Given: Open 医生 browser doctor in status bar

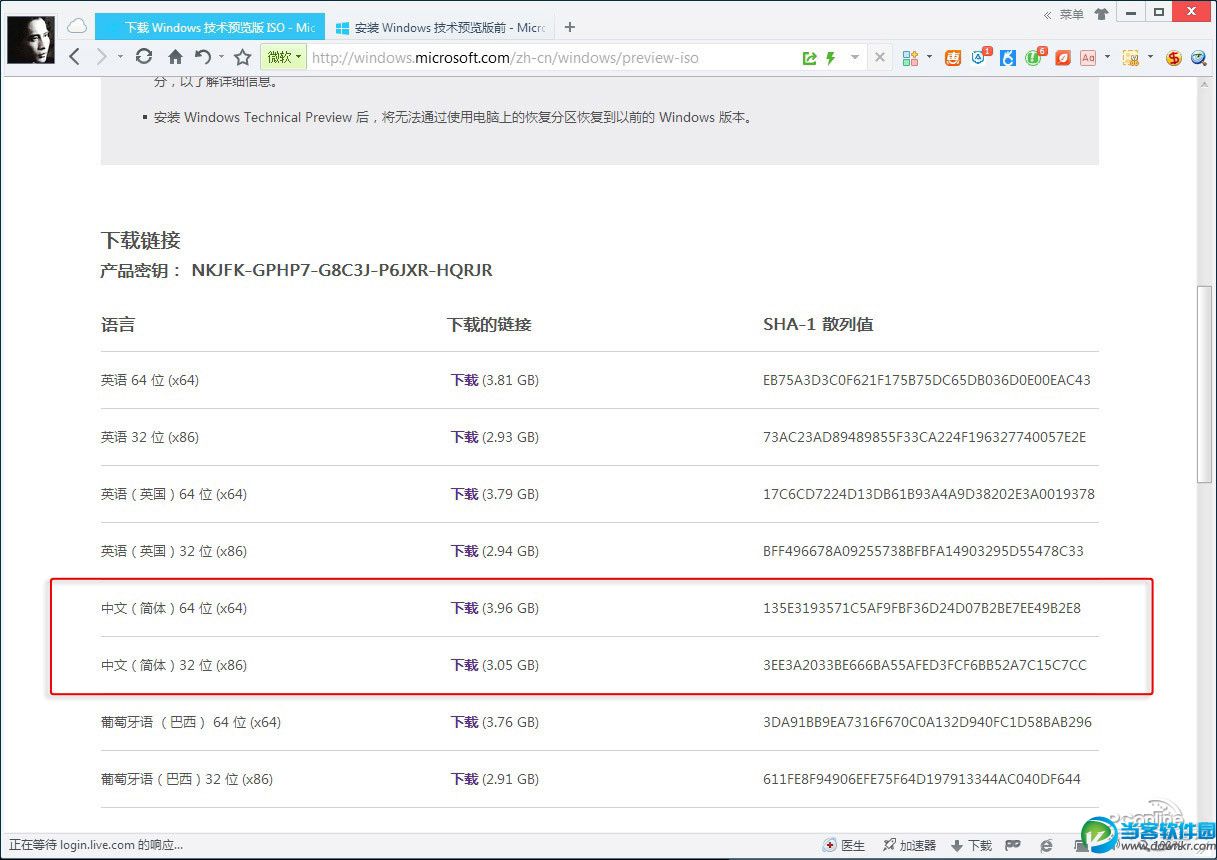Looking at the screenshot, I should (844, 846).
